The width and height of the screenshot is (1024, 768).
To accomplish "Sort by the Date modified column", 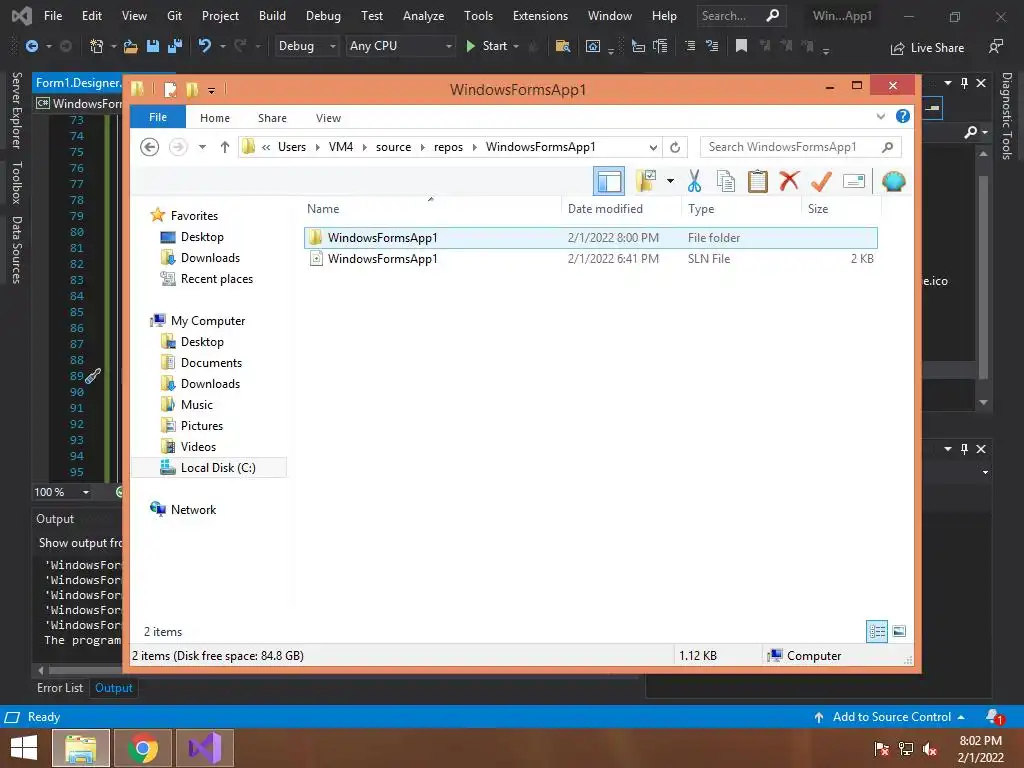I will tap(605, 209).
